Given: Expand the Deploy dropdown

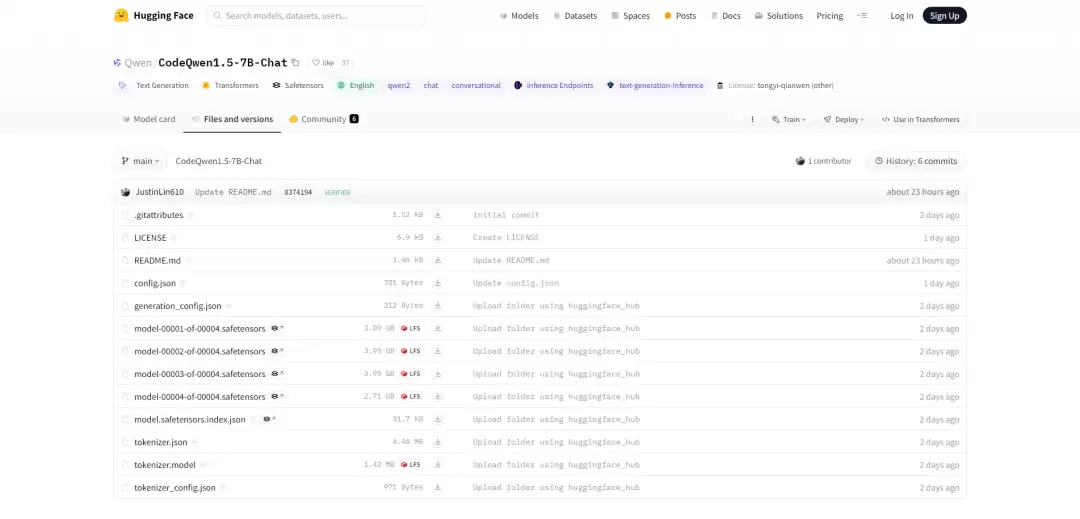Looking at the screenshot, I should [844, 120].
